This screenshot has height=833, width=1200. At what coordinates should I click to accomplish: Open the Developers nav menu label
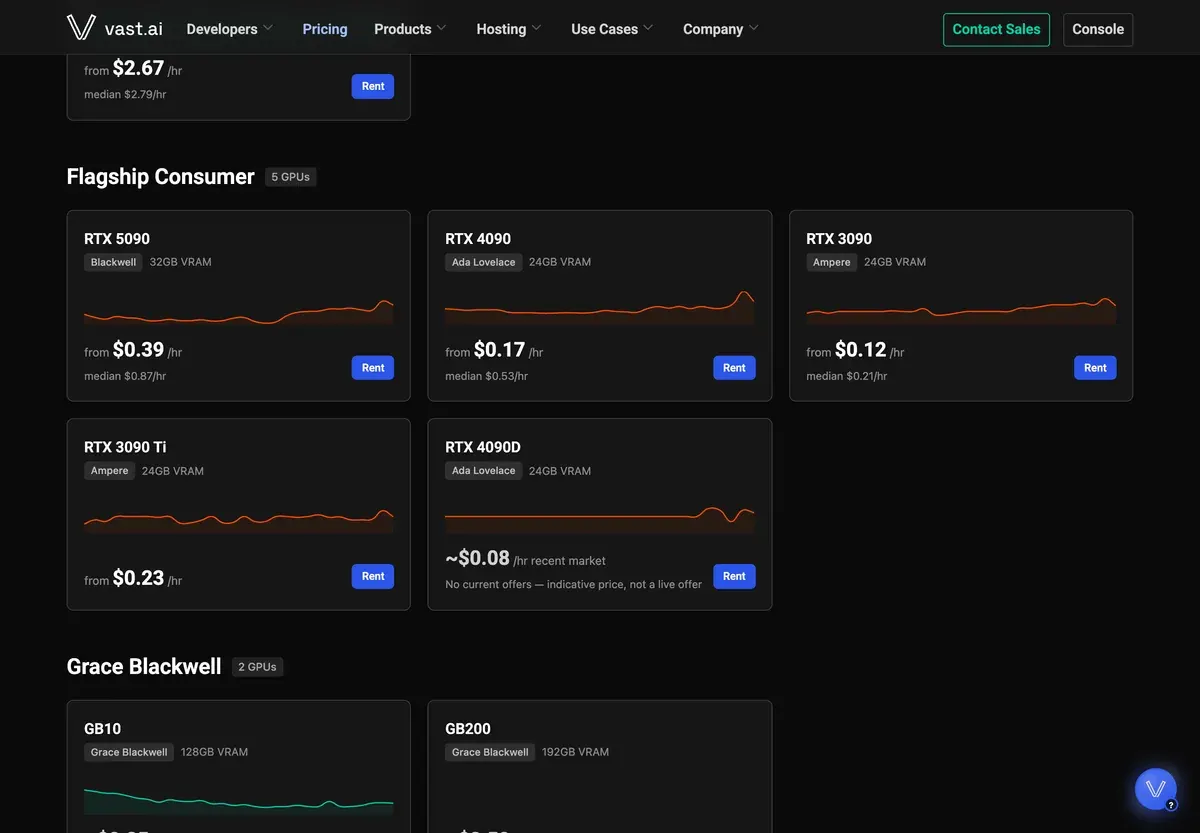[222, 29]
